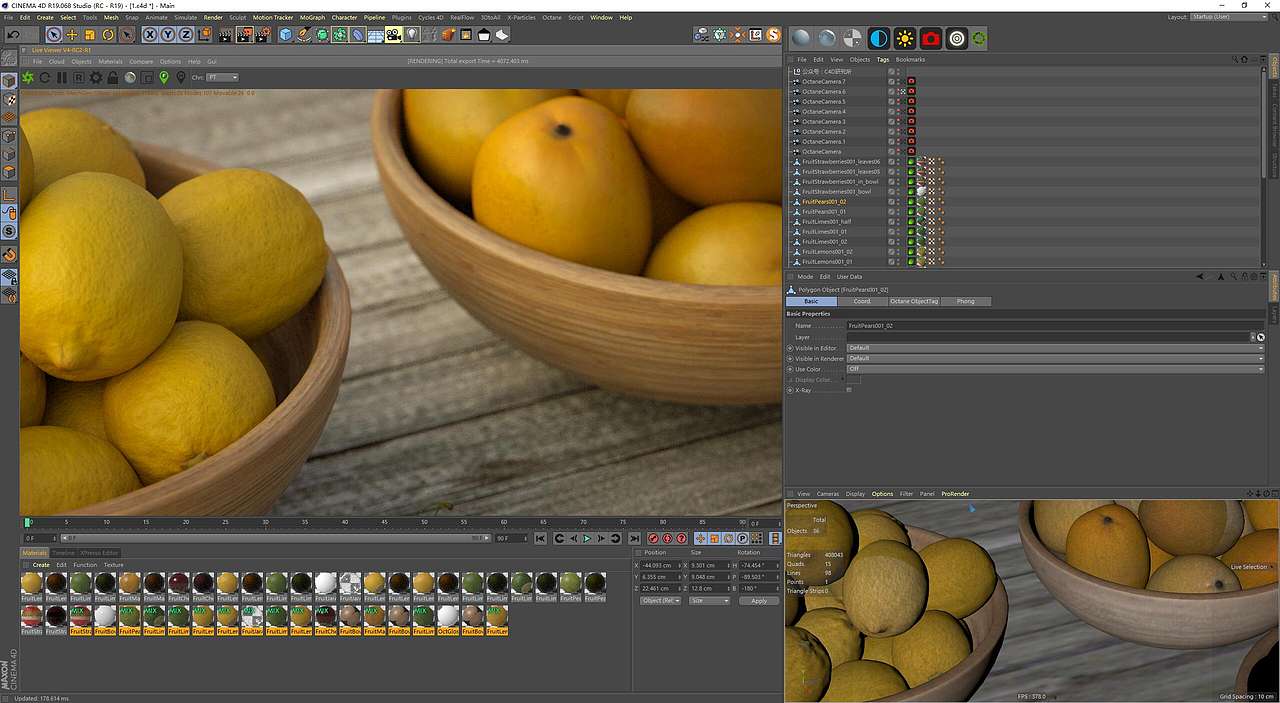Click the green recycle arrows icon

tap(980, 39)
